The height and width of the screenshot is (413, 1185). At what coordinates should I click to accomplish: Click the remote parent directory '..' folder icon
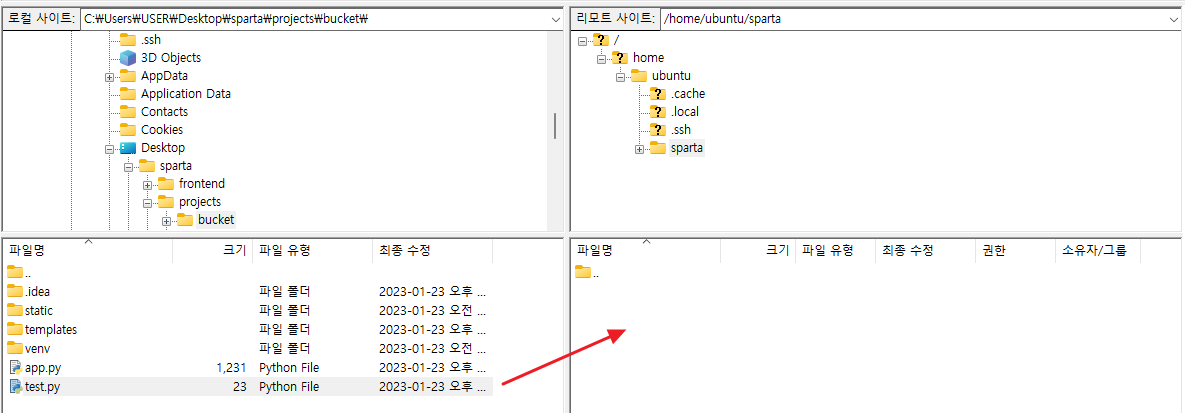[583, 272]
